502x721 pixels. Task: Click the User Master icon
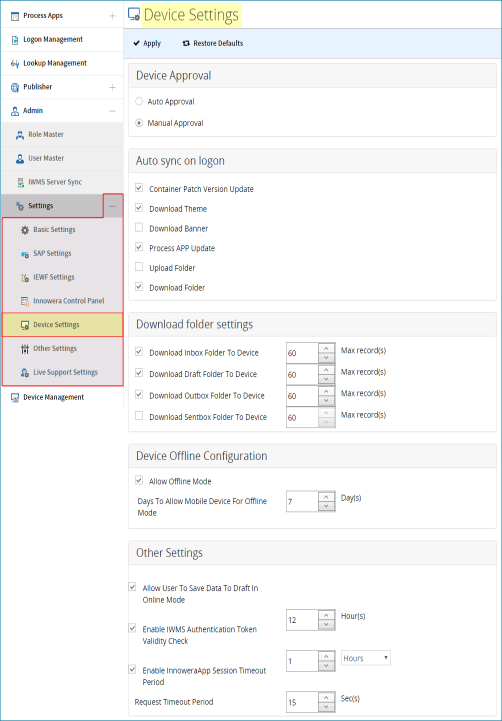tap(20, 159)
